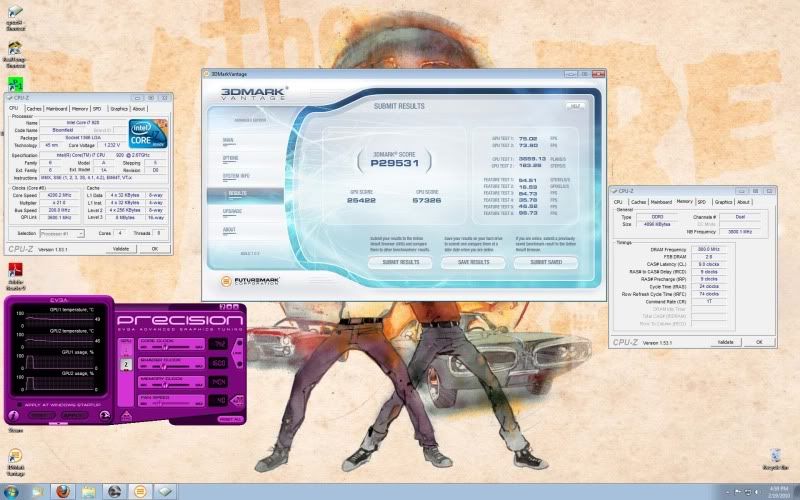This screenshot has height=500, width=800.
Task: Open the Processor selection dropdown in CPU-Z
Action: pos(62,233)
